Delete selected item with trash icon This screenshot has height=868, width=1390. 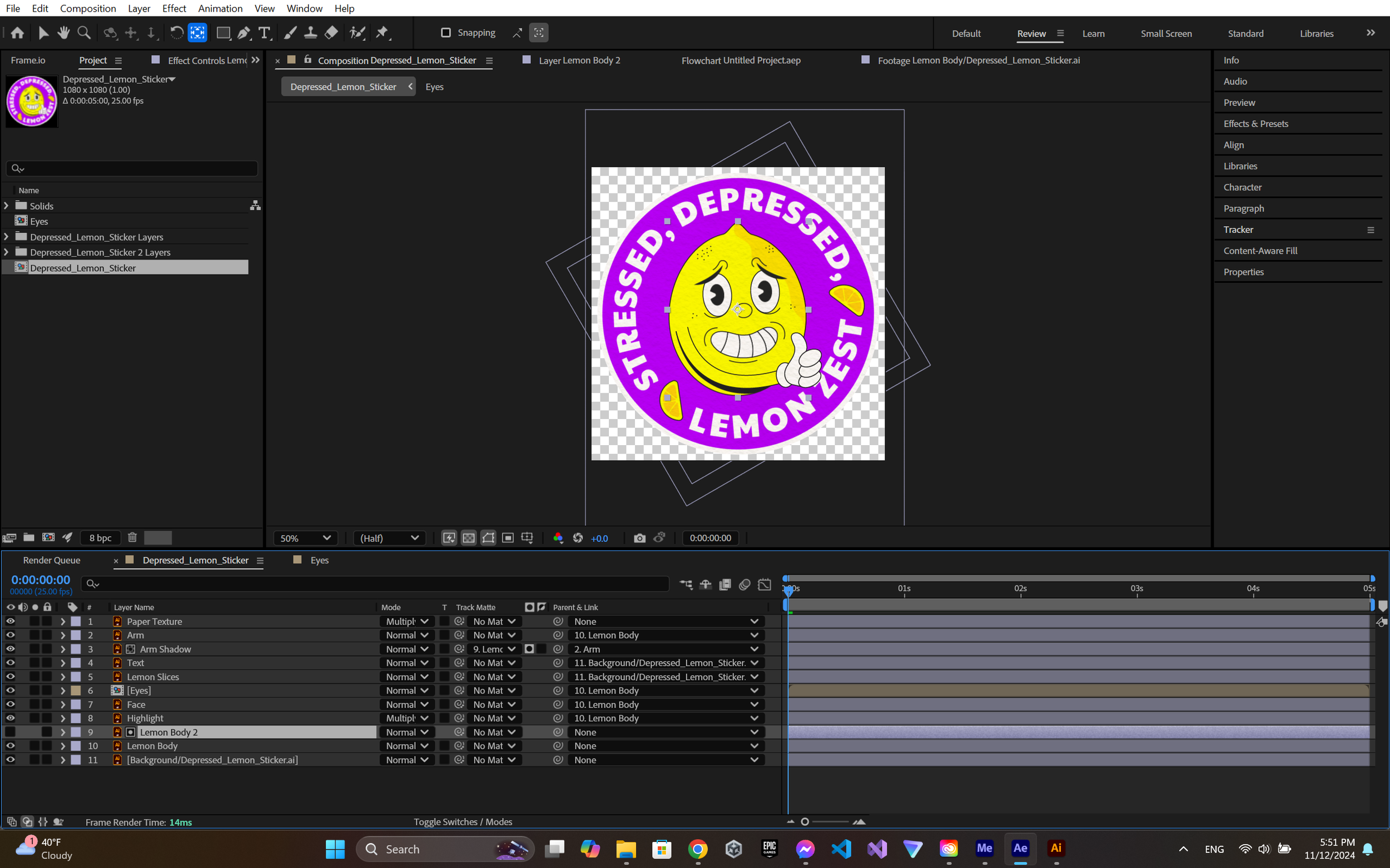(x=132, y=537)
